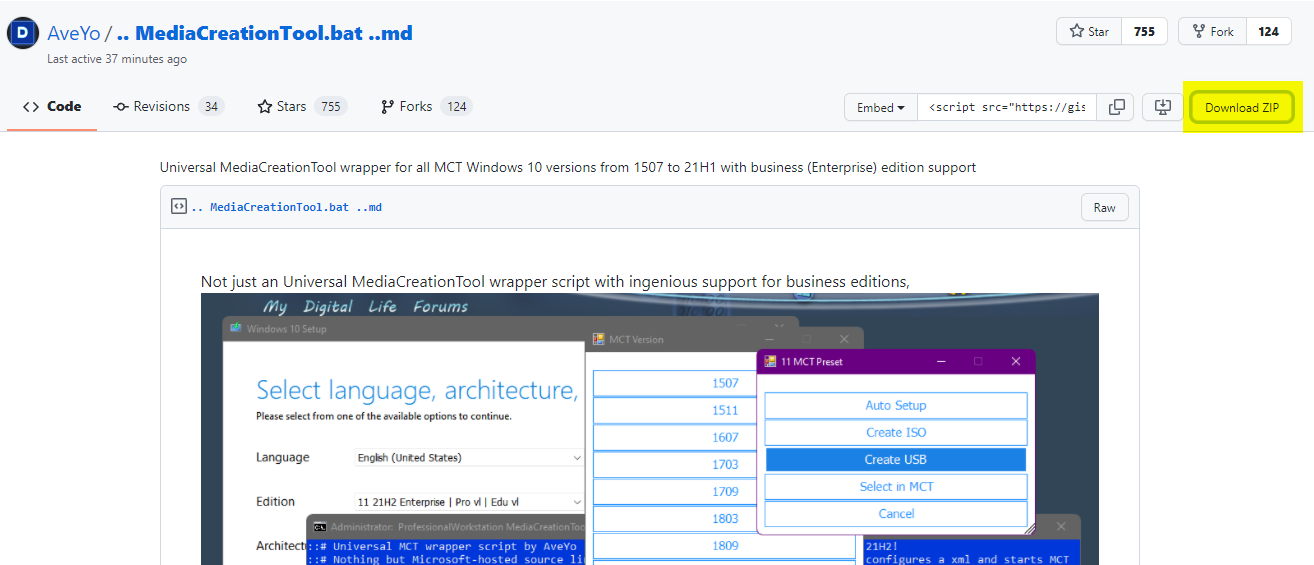Click the 11 MCT Preset window title icon
The image size is (1314, 565).
770,361
